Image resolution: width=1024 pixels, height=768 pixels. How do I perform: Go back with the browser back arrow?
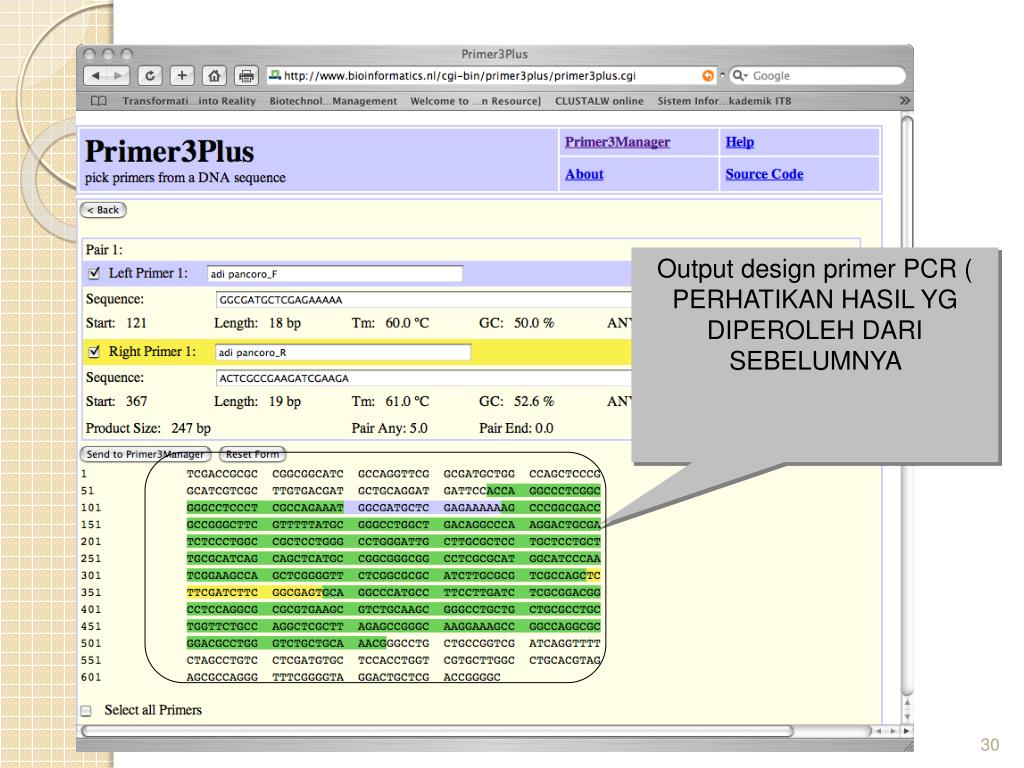95,76
